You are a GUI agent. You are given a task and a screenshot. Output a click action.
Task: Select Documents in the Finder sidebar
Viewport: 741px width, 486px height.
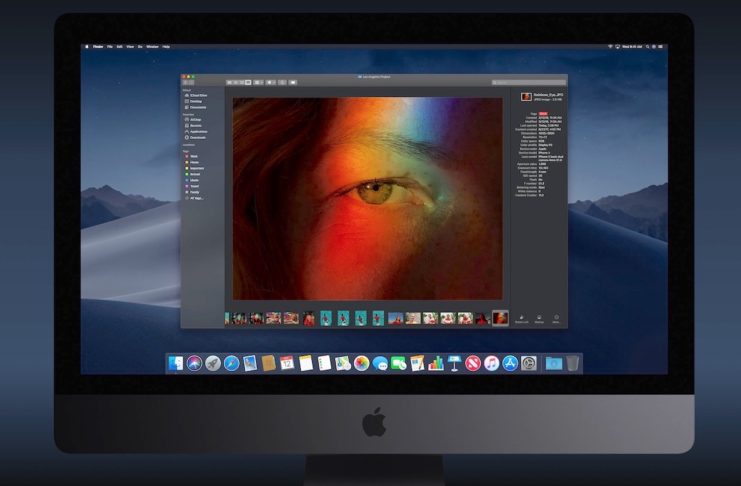coord(196,107)
